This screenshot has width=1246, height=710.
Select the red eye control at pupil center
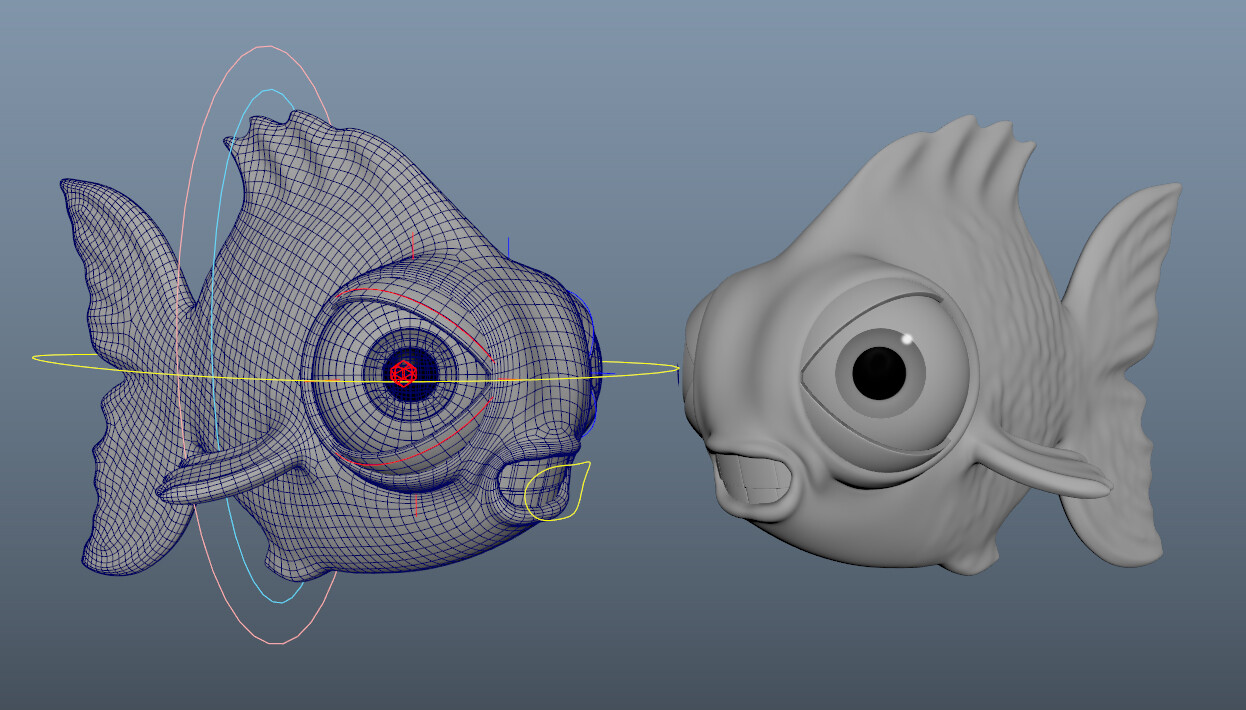coord(403,373)
